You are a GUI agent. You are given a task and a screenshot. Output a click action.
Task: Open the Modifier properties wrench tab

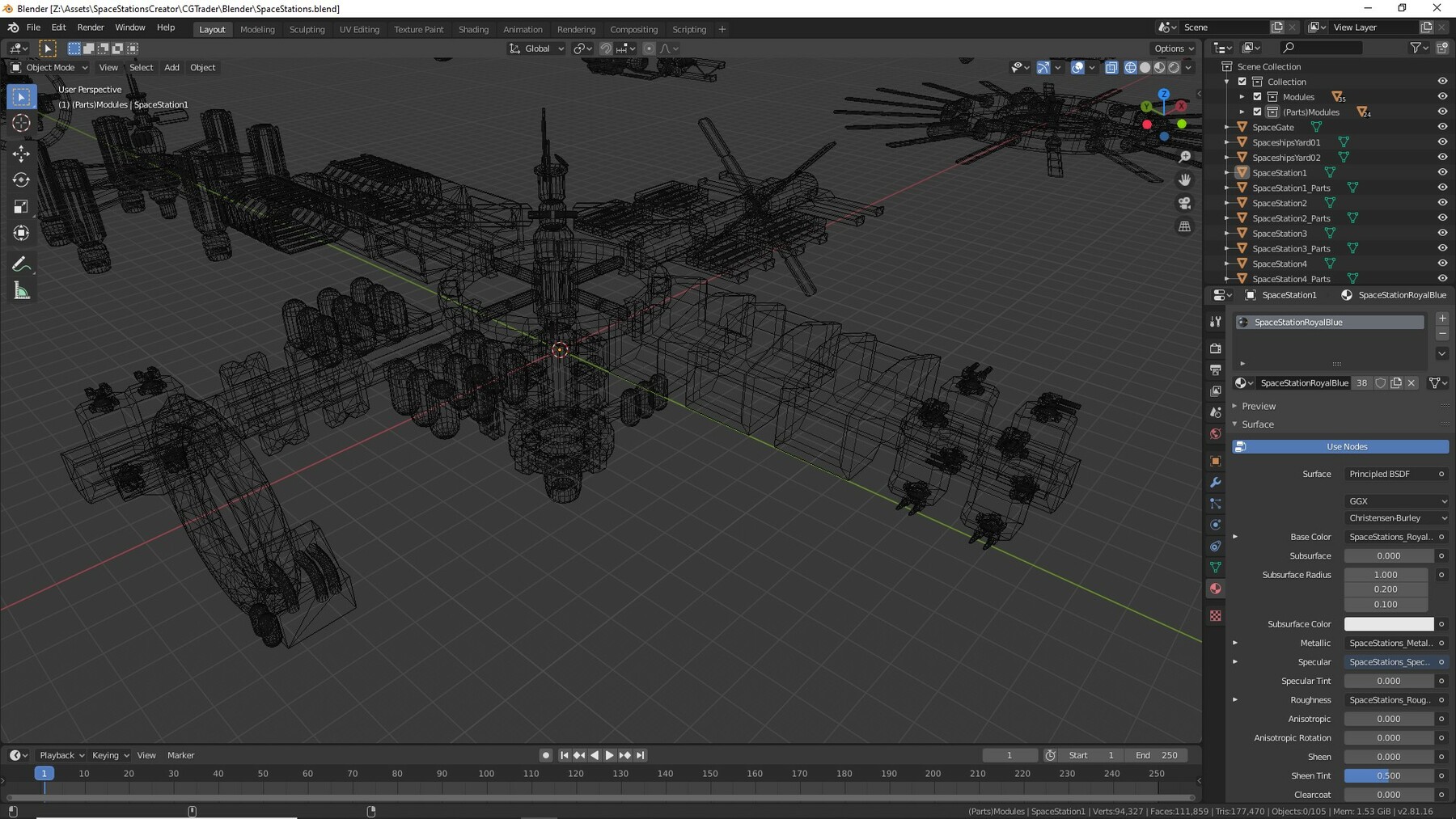tap(1215, 483)
